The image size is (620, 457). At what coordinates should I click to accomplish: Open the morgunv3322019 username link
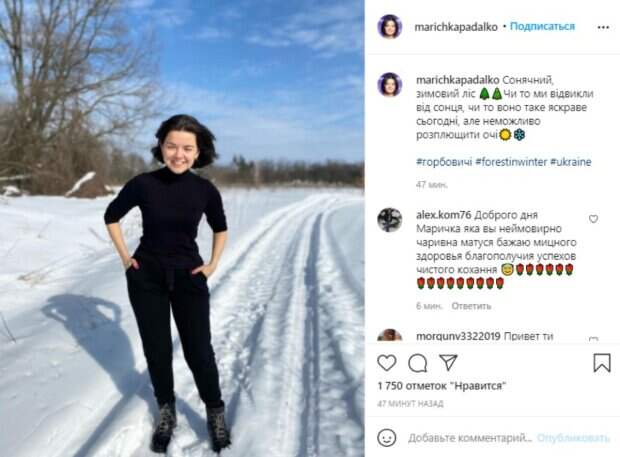[x=458, y=336]
